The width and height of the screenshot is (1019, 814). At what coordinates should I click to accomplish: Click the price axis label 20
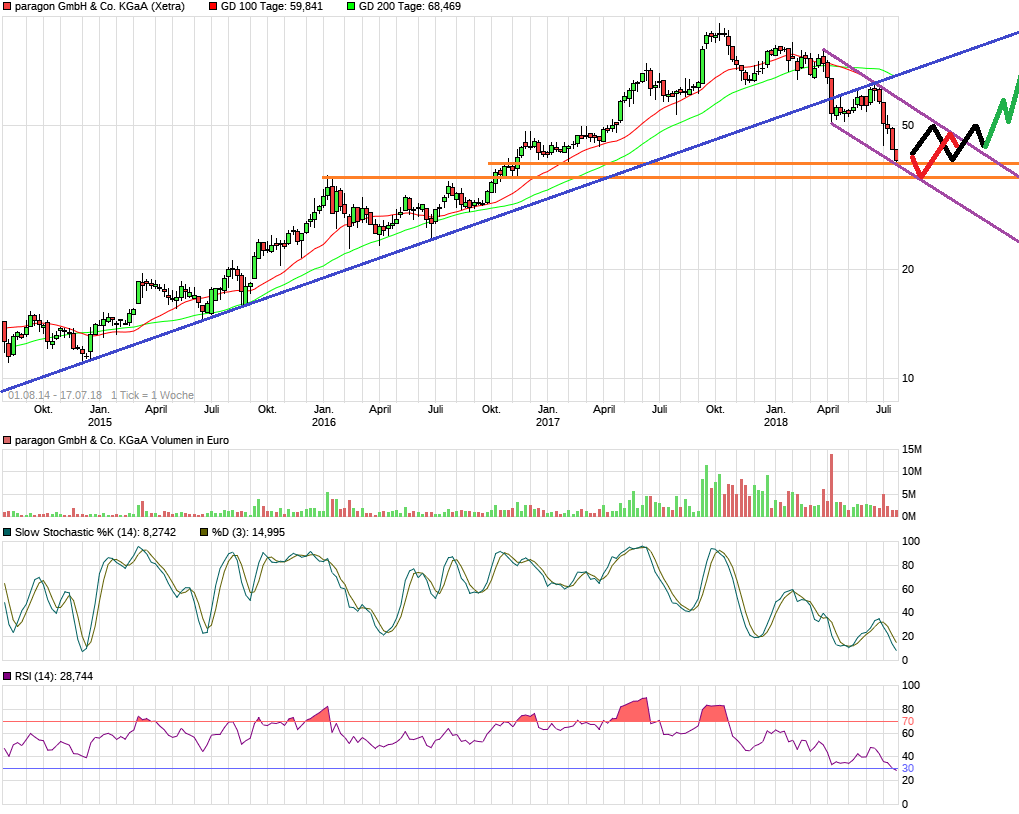908,270
